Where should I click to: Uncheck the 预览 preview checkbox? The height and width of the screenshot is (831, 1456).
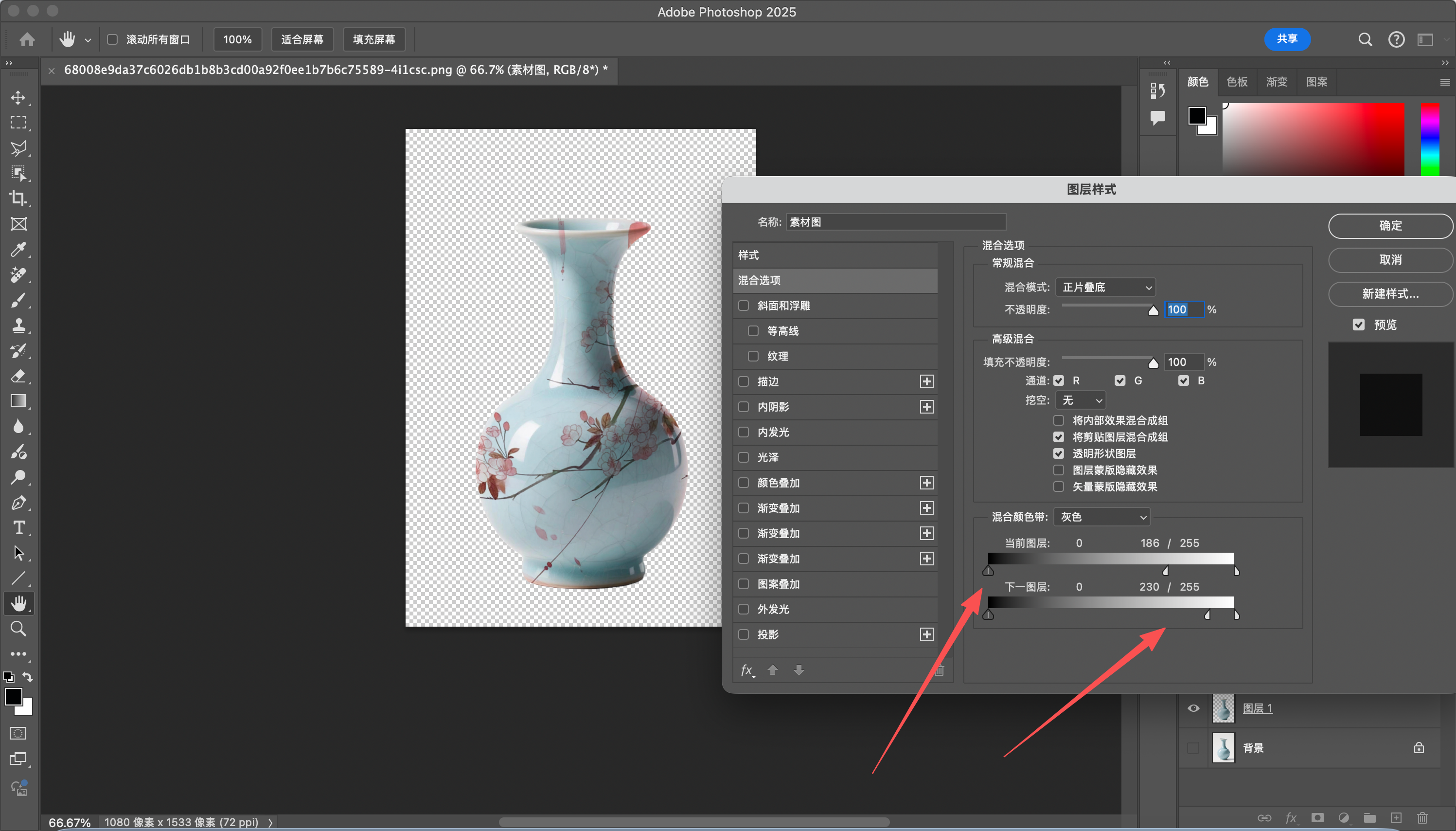point(1358,324)
